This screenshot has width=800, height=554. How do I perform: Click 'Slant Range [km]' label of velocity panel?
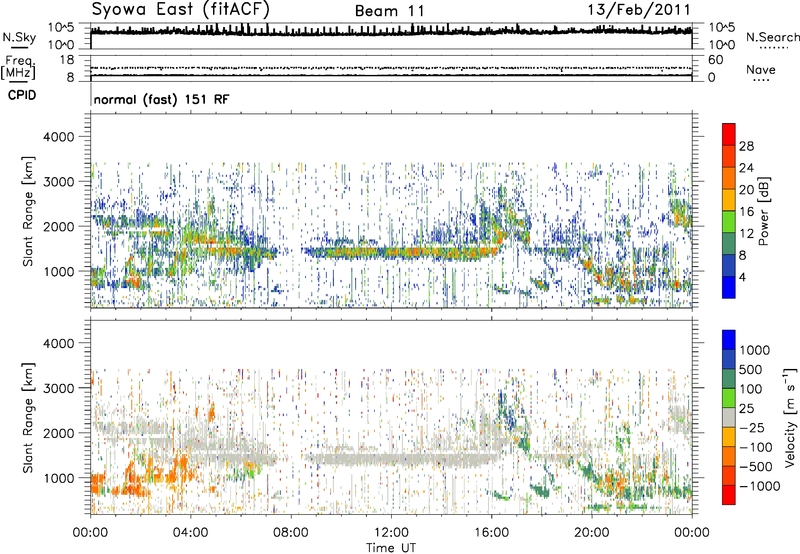coord(28,418)
